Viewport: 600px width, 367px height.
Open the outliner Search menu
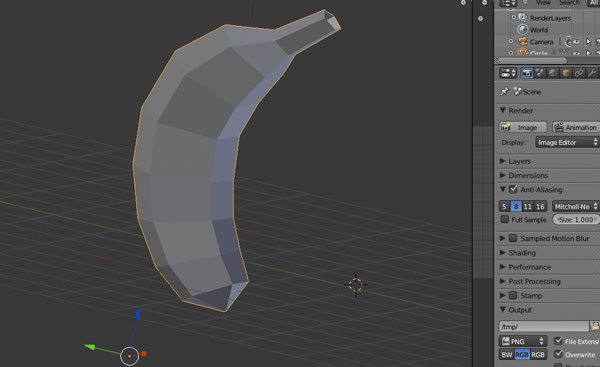569,3
